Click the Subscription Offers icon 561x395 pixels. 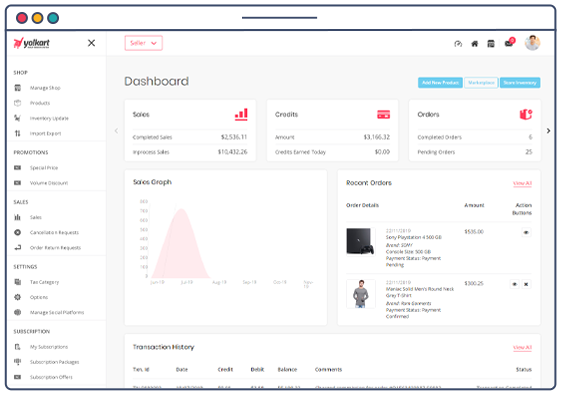click(x=18, y=377)
